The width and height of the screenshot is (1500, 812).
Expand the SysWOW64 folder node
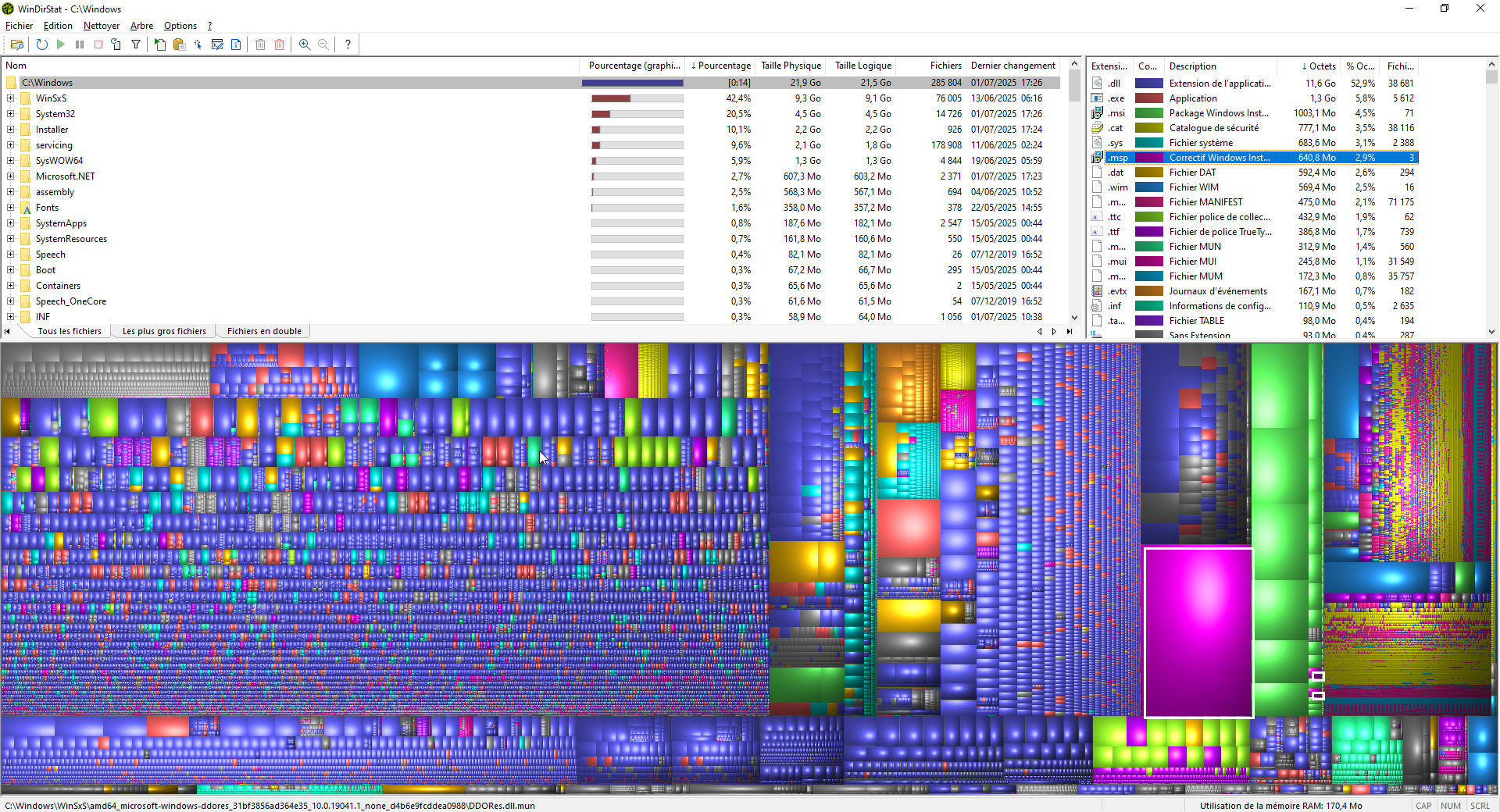10,161
